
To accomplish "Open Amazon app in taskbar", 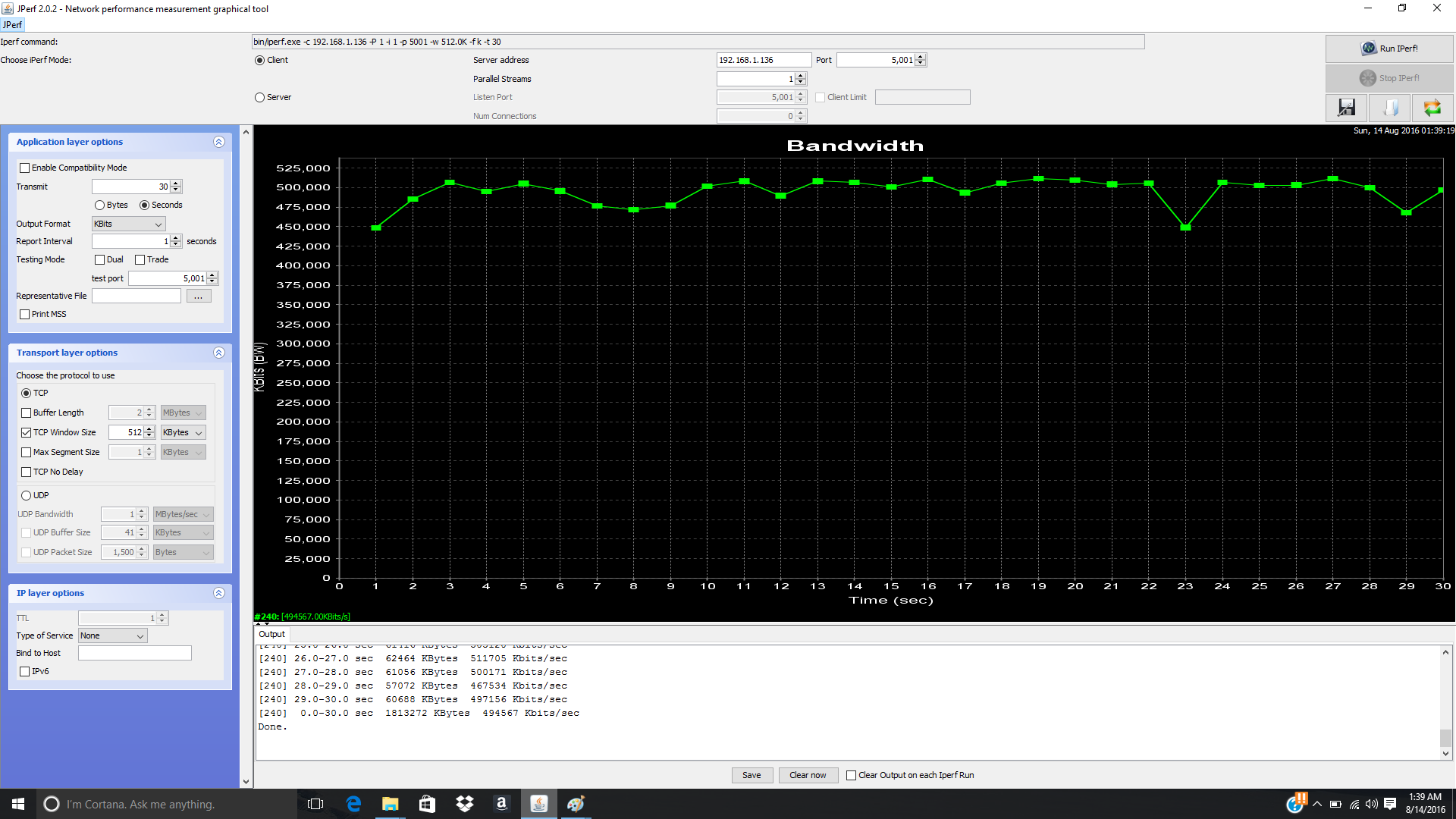I will tap(501, 804).
